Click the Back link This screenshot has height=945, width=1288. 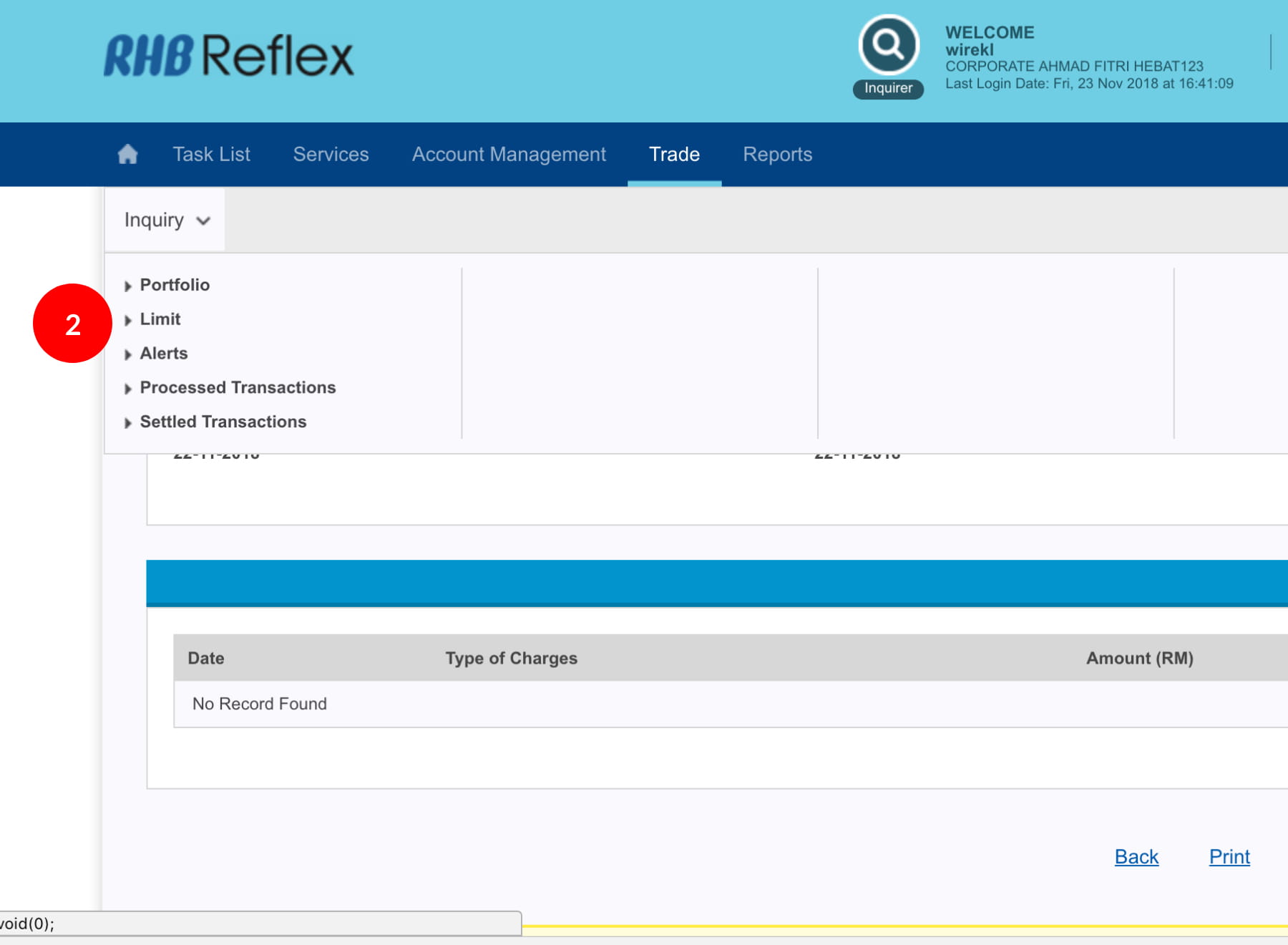coord(1136,856)
